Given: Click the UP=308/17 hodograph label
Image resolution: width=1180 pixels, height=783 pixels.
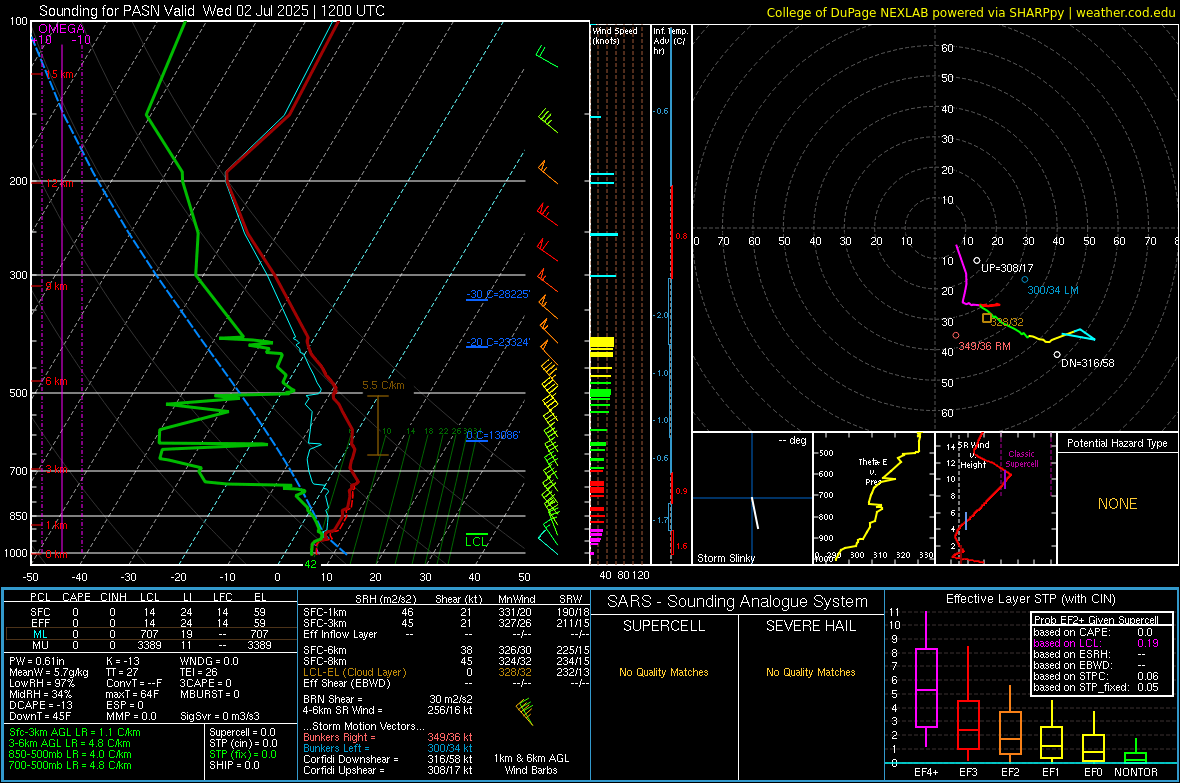Looking at the screenshot, I should pos(1007,268).
